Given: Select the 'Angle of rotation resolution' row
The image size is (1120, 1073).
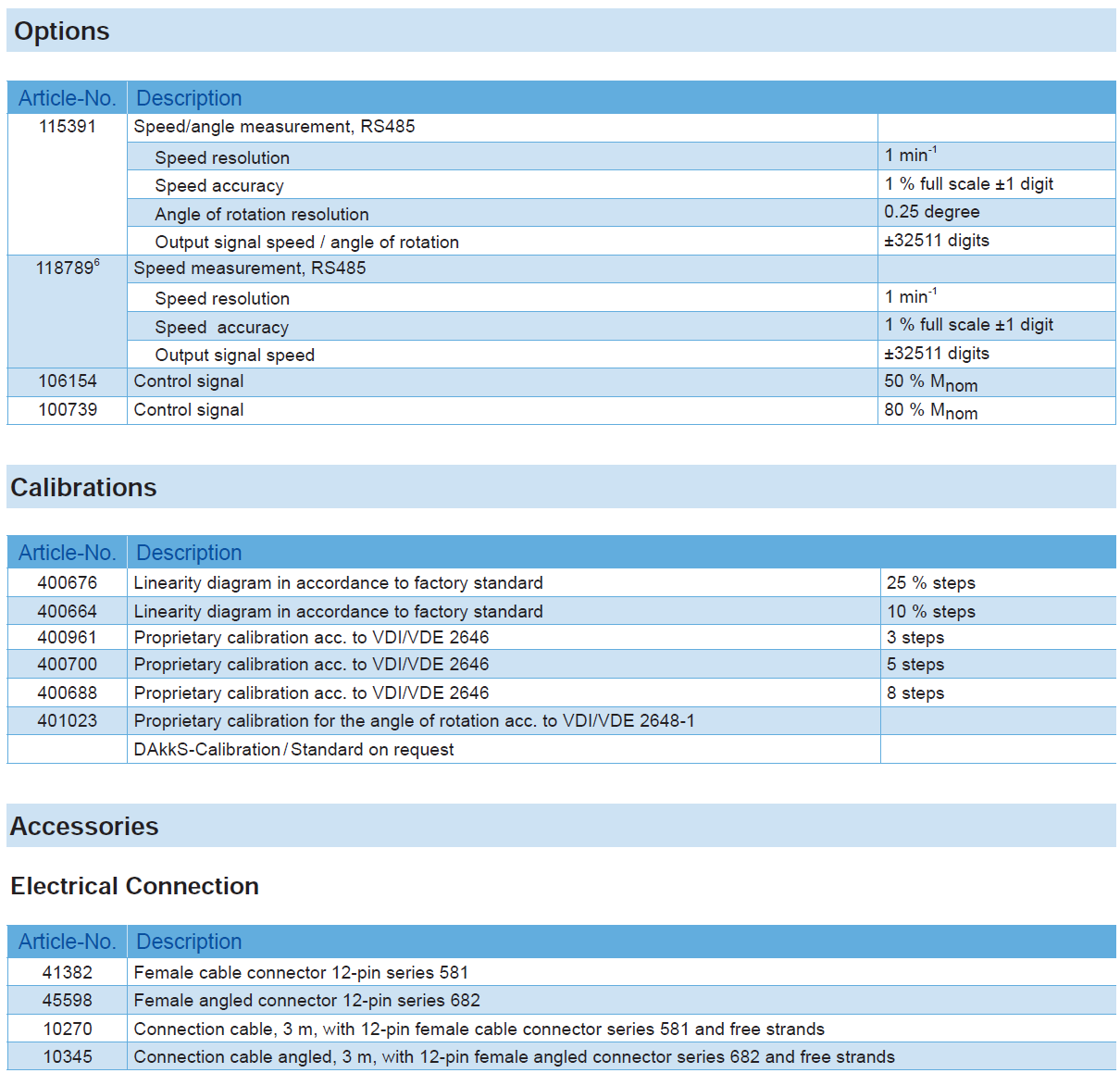Looking at the screenshot, I should (262, 215).
